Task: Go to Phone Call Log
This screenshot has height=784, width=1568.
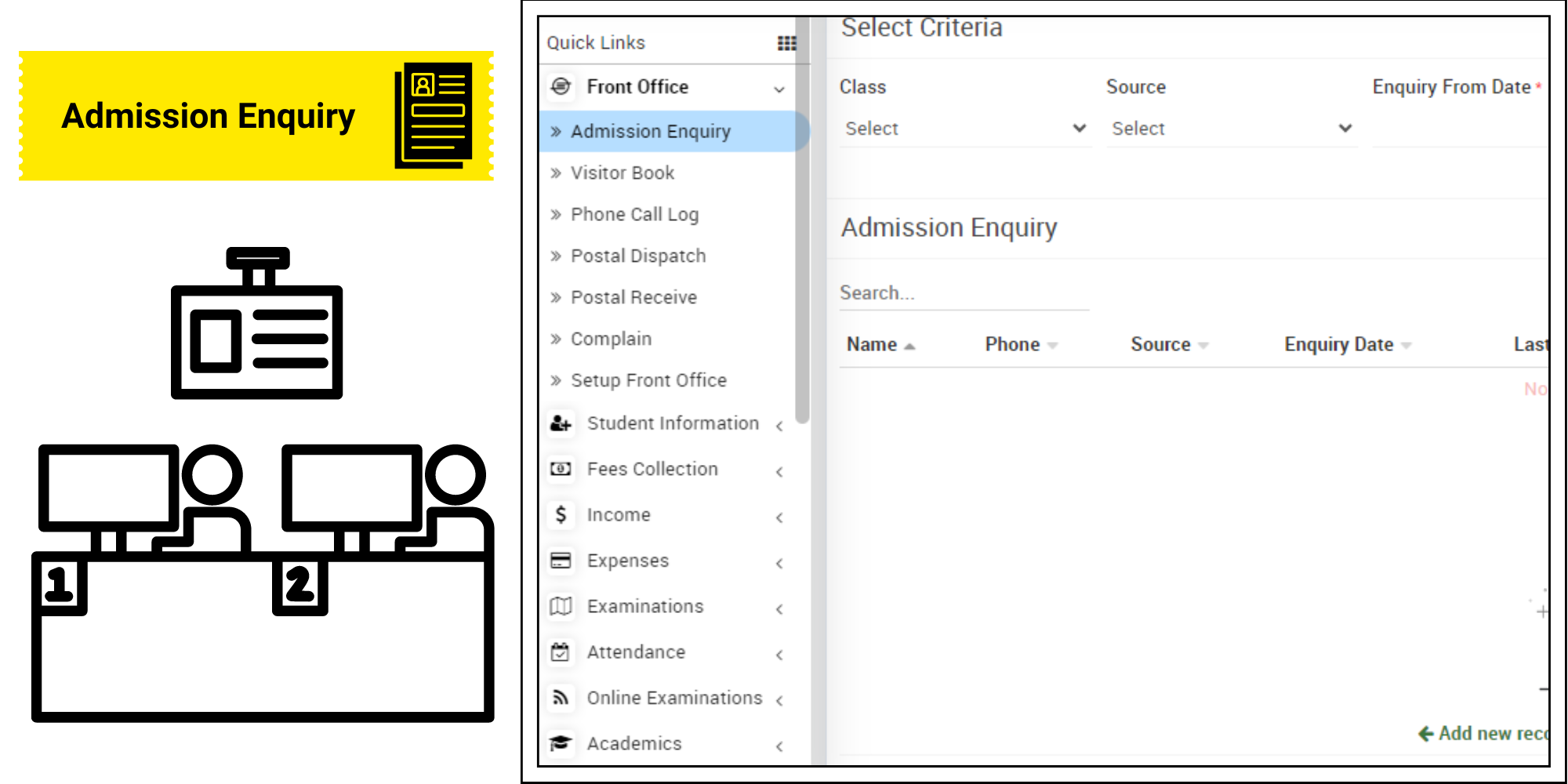Action: (x=634, y=214)
